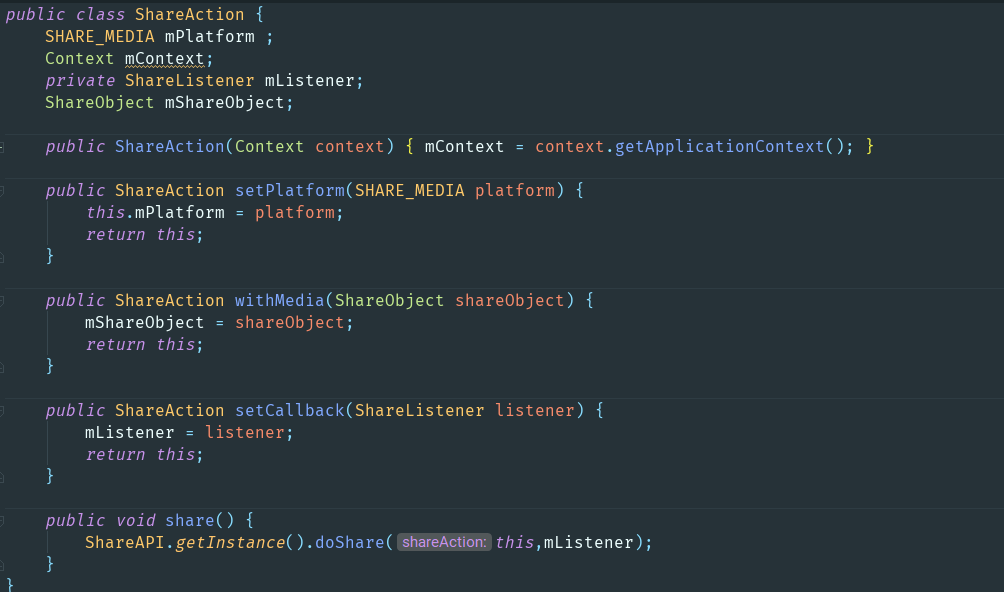The image size is (1004, 592).
Task: Click mListener on the assignment line in setCallback
Action: click(x=129, y=433)
